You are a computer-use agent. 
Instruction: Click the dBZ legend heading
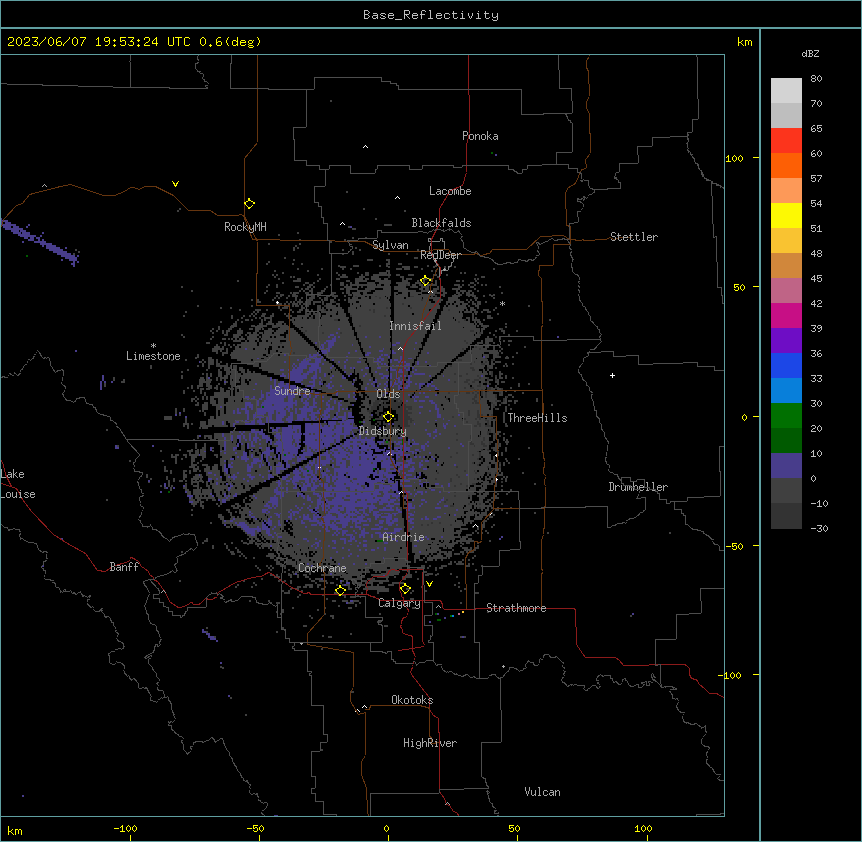pos(810,53)
